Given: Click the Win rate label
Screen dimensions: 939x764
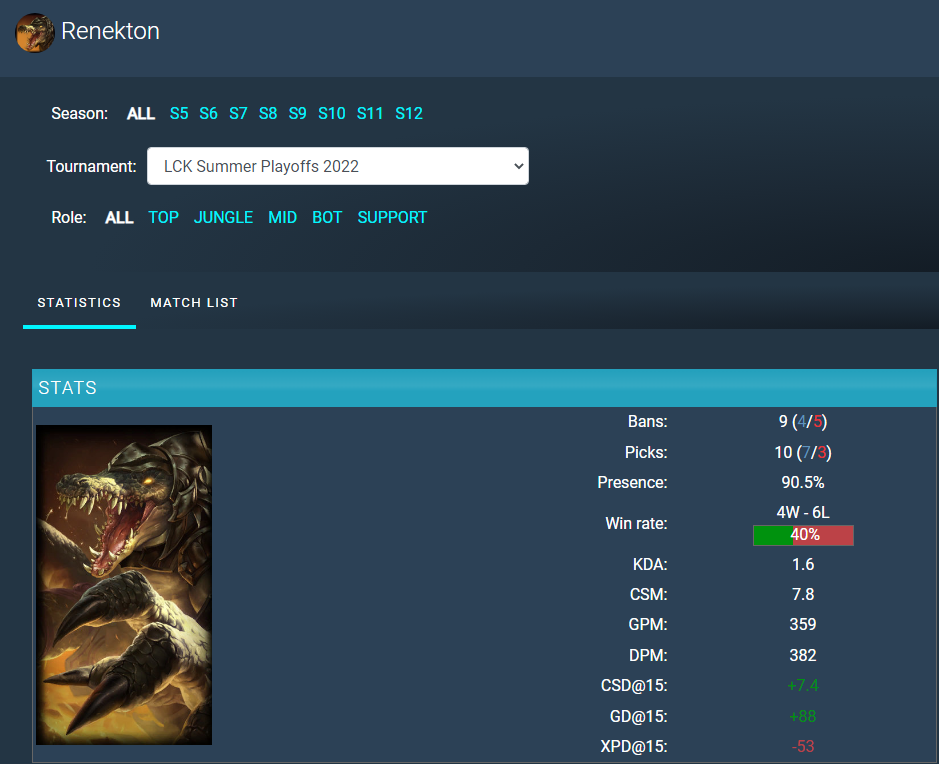Looking at the screenshot, I should coord(637,524).
